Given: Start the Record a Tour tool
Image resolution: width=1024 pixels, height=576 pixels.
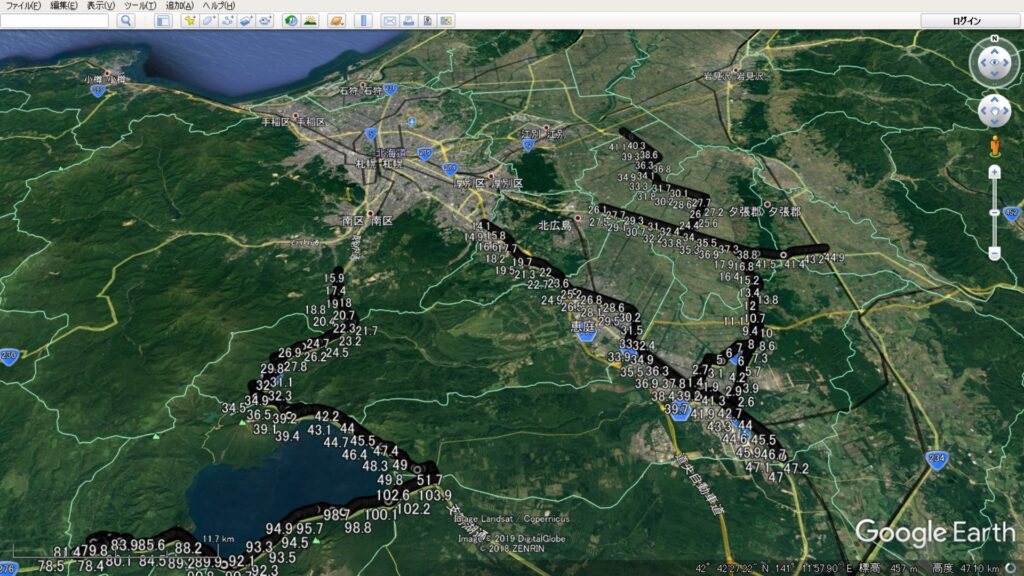Looking at the screenshot, I should [265, 20].
